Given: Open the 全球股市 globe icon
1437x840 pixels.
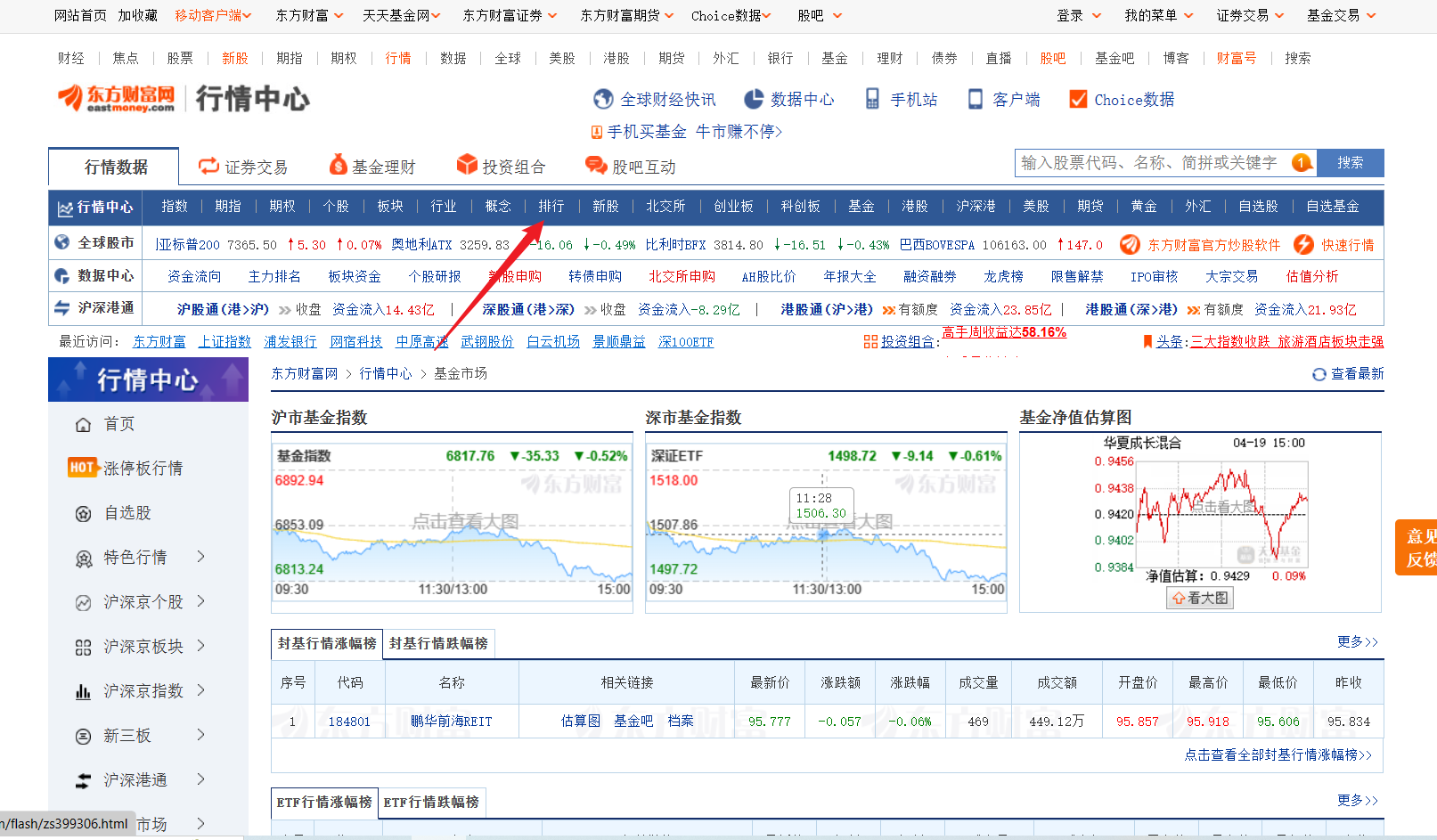Looking at the screenshot, I should (62, 242).
